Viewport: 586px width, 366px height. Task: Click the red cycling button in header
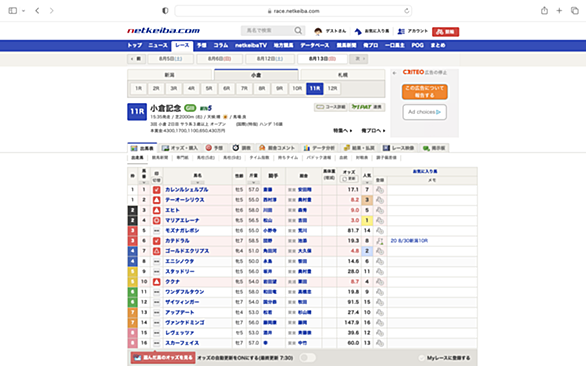point(445,32)
